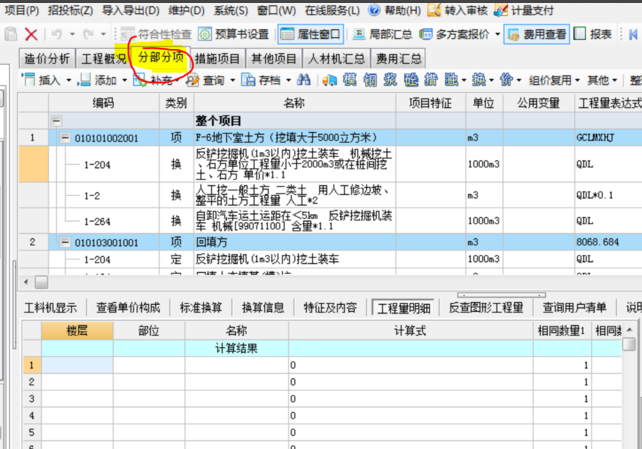The width and height of the screenshot is (642, 449).
Task: Toggle the 费用查看 cost view
Action: (536, 34)
